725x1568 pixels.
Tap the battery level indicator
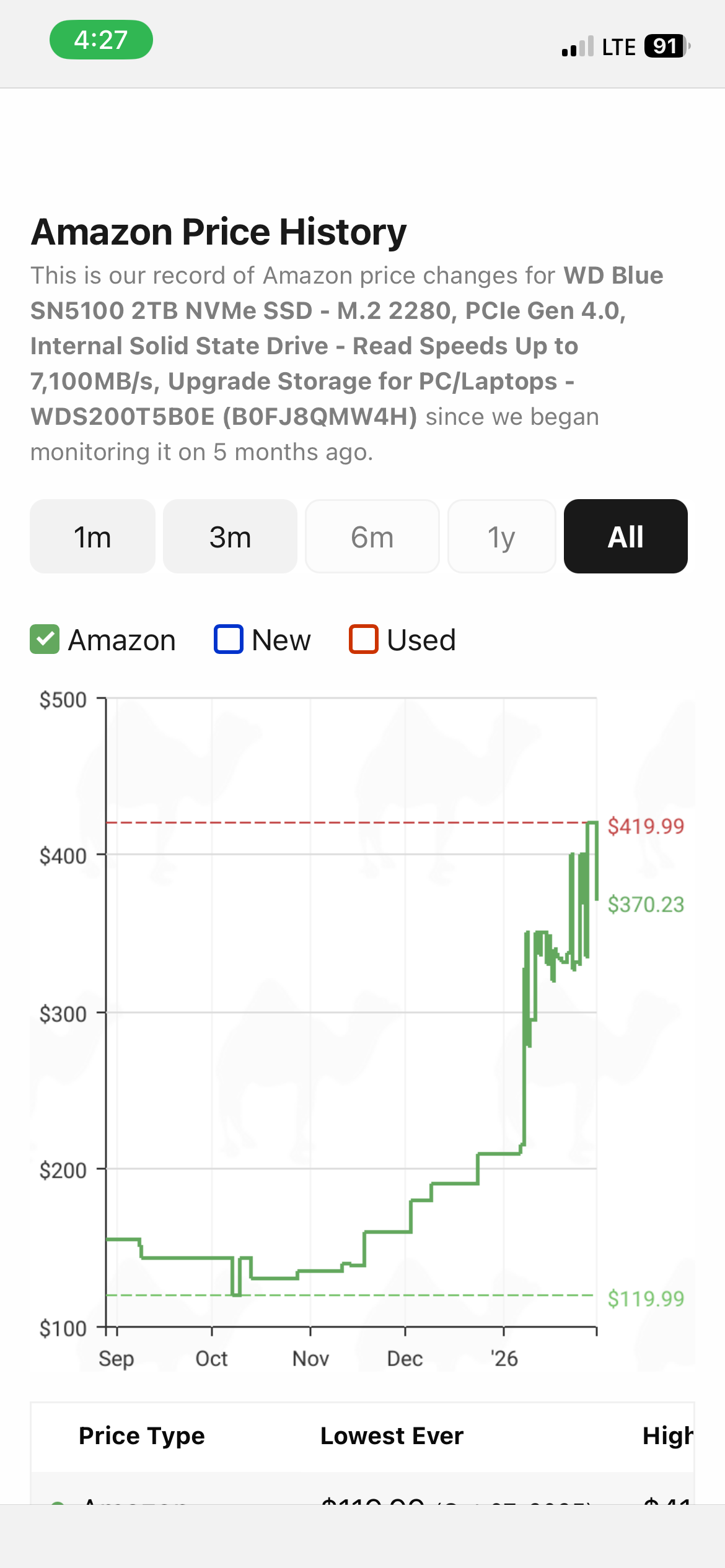666,46
